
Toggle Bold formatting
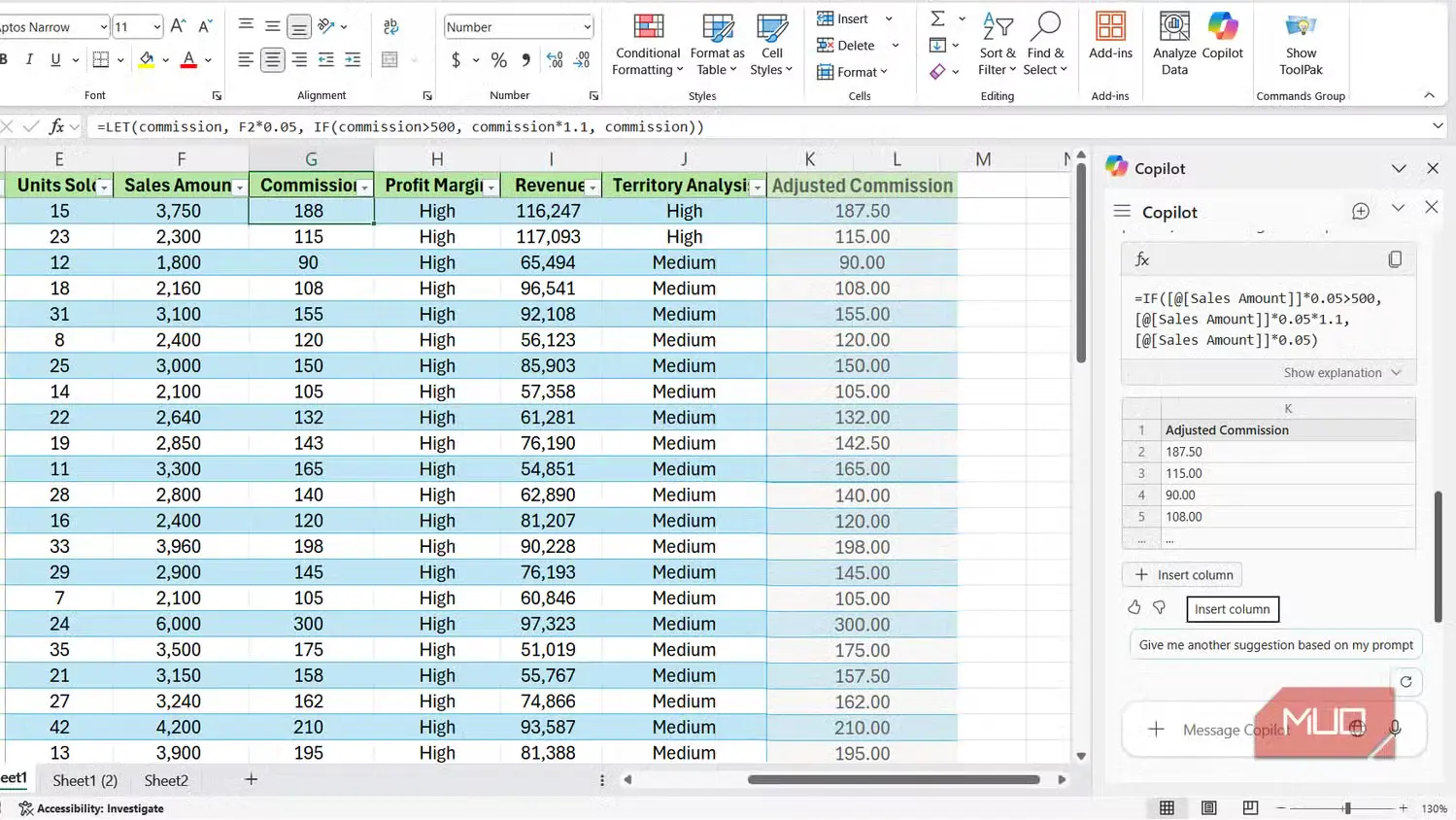click(x=4, y=60)
